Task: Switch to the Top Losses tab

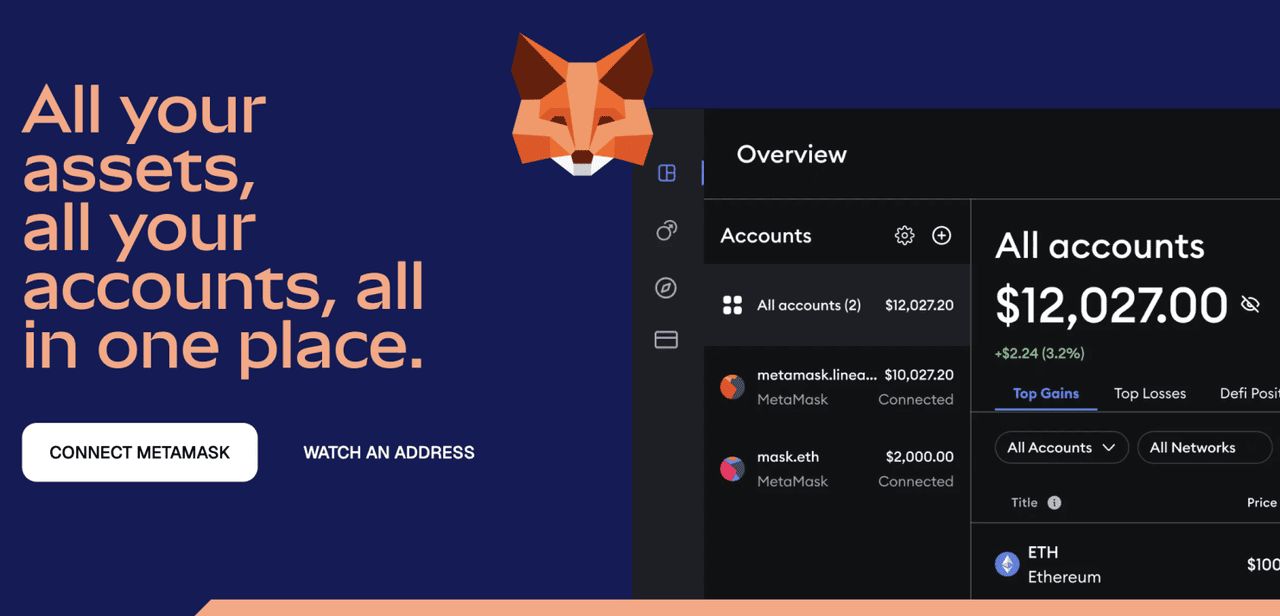Action: 1150,393
